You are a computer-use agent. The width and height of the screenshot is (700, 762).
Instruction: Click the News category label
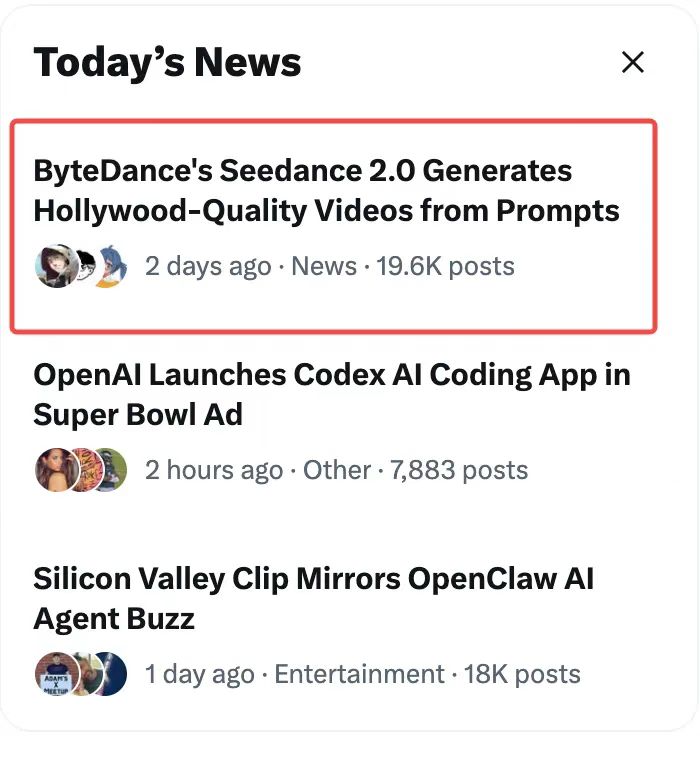[x=324, y=267]
